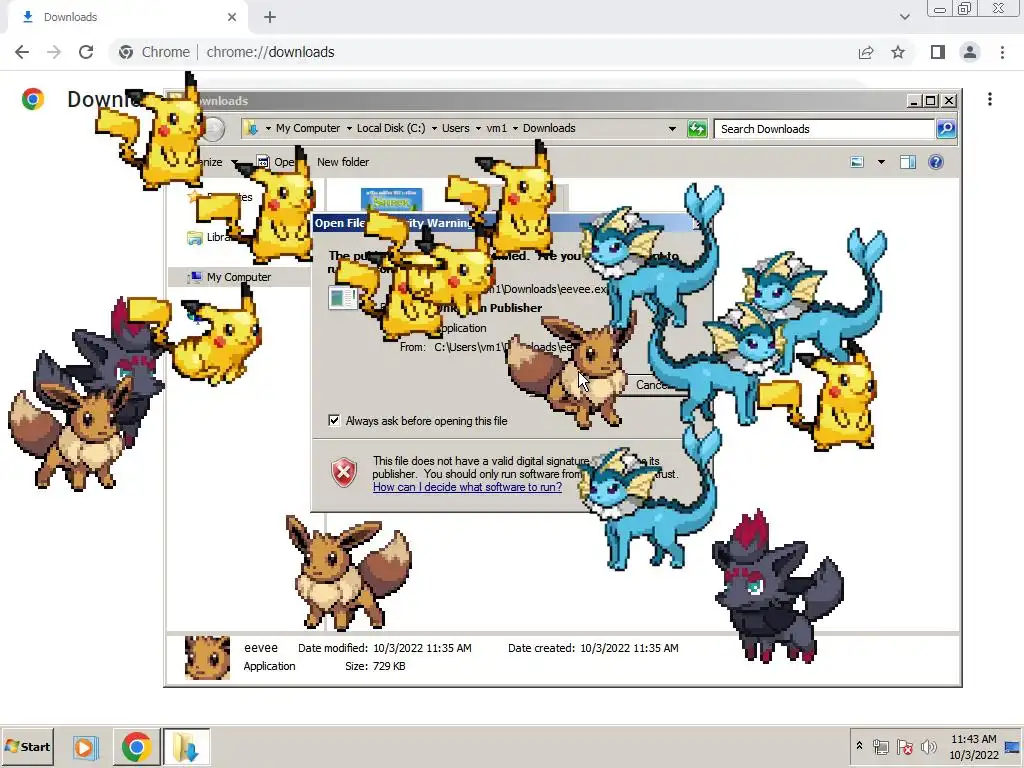The image size is (1024, 768).
Task: Cancel the Open File Security Warning
Action: point(653,385)
